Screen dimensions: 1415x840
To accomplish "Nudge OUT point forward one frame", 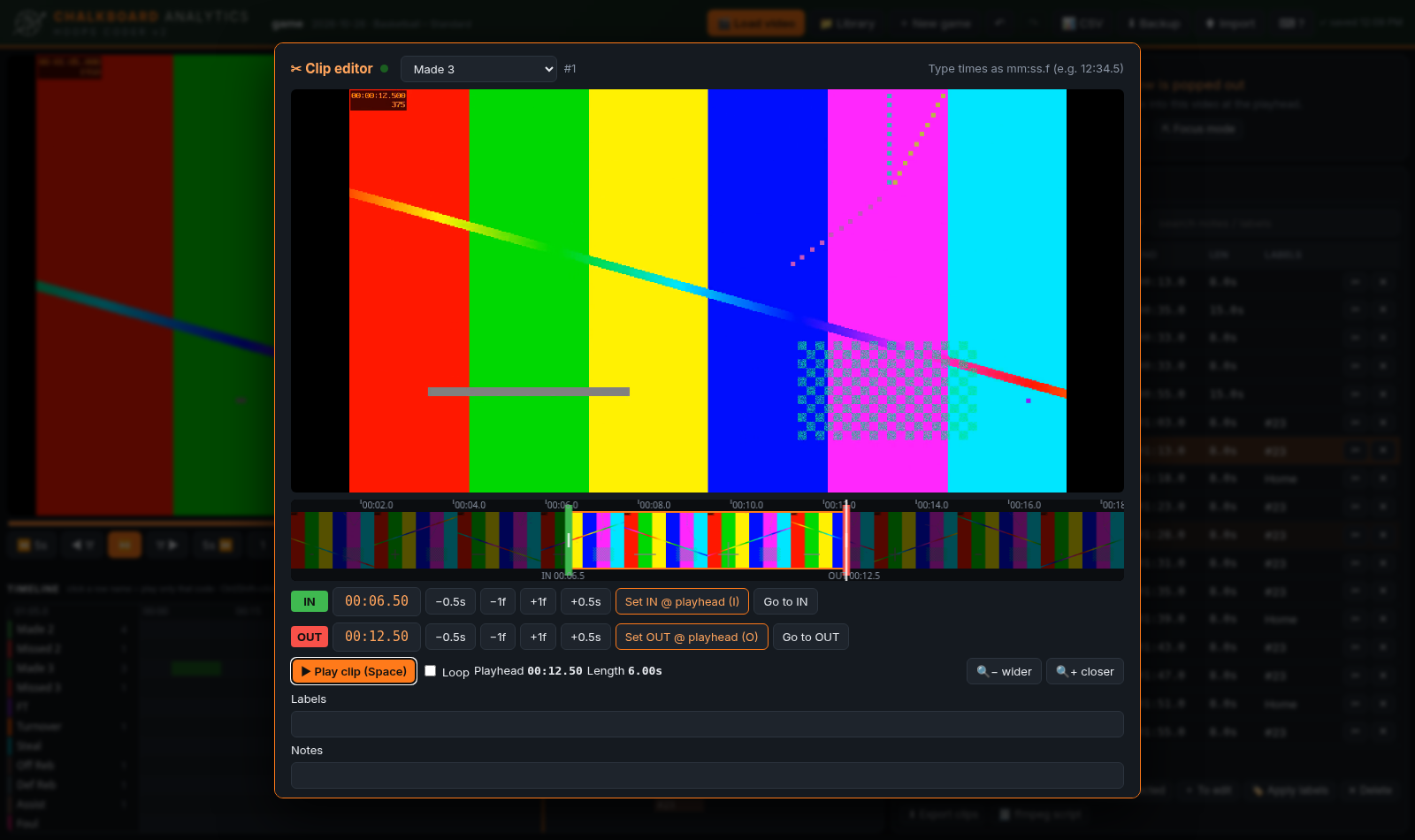I will click(x=539, y=637).
